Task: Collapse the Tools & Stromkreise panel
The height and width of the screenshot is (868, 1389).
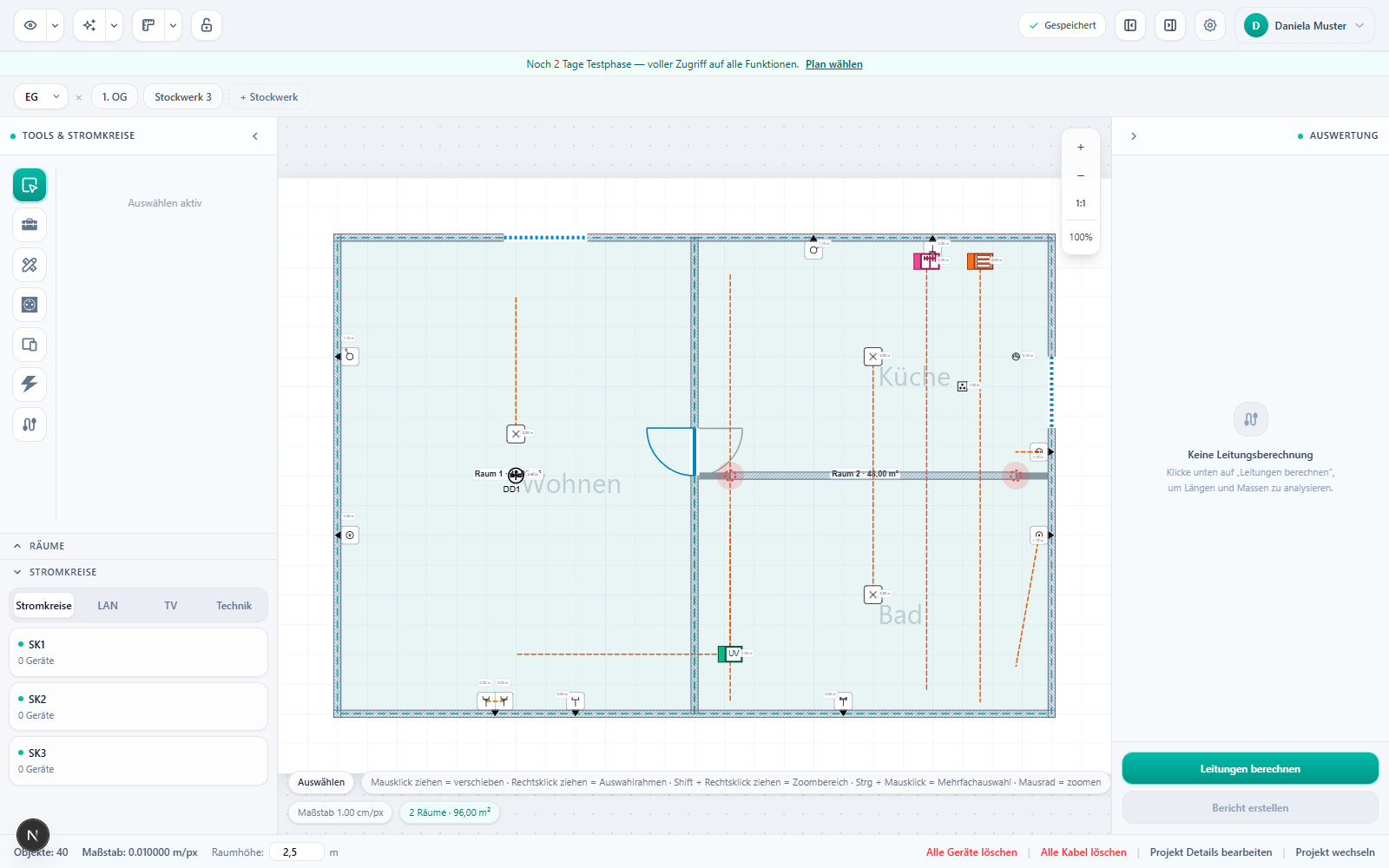Action: [x=255, y=136]
